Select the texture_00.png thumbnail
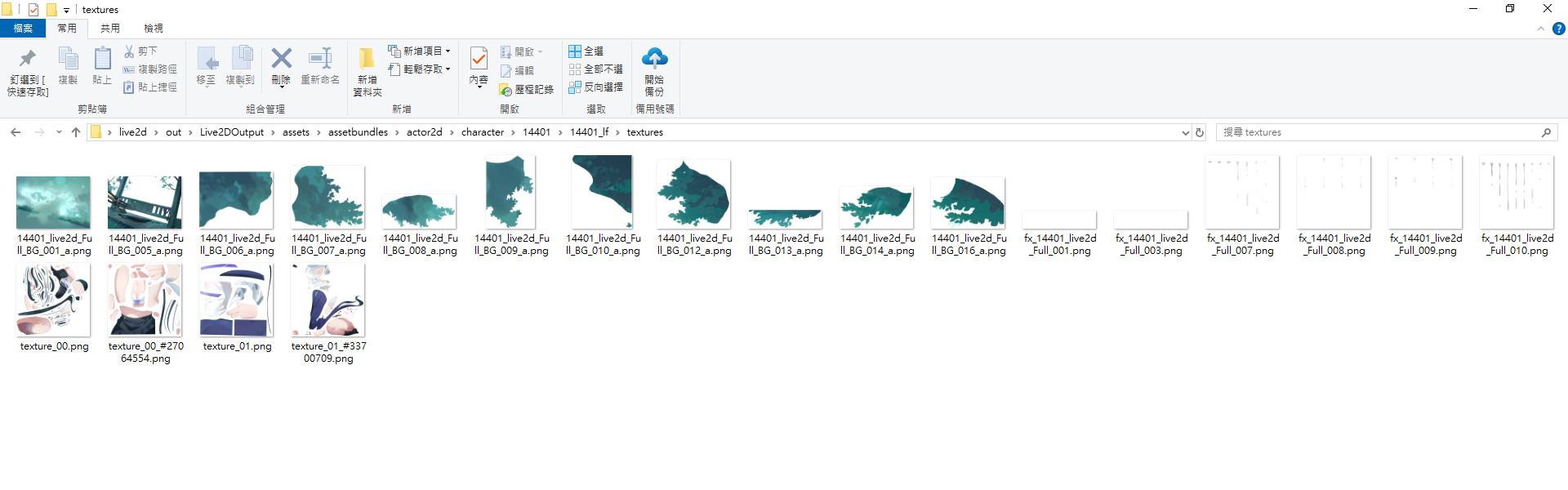Screen dimensions: 1568x490 [x=54, y=301]
